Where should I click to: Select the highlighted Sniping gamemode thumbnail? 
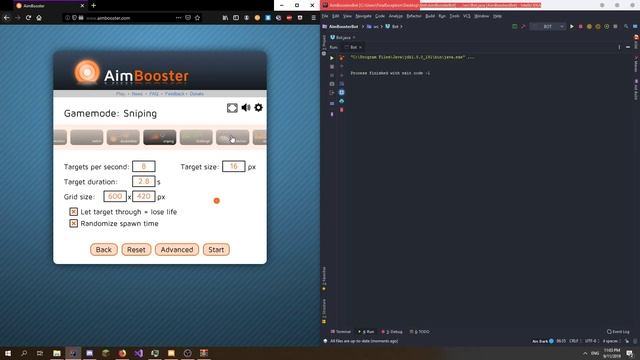pos(160,137)
